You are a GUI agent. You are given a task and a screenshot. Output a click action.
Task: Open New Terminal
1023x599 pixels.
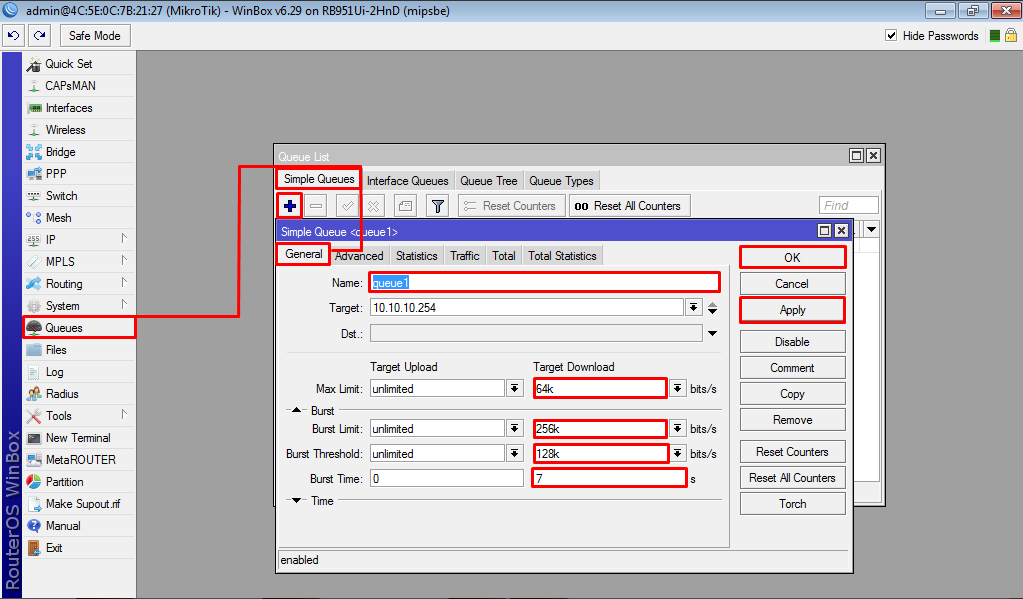click(x=79, y=438)
